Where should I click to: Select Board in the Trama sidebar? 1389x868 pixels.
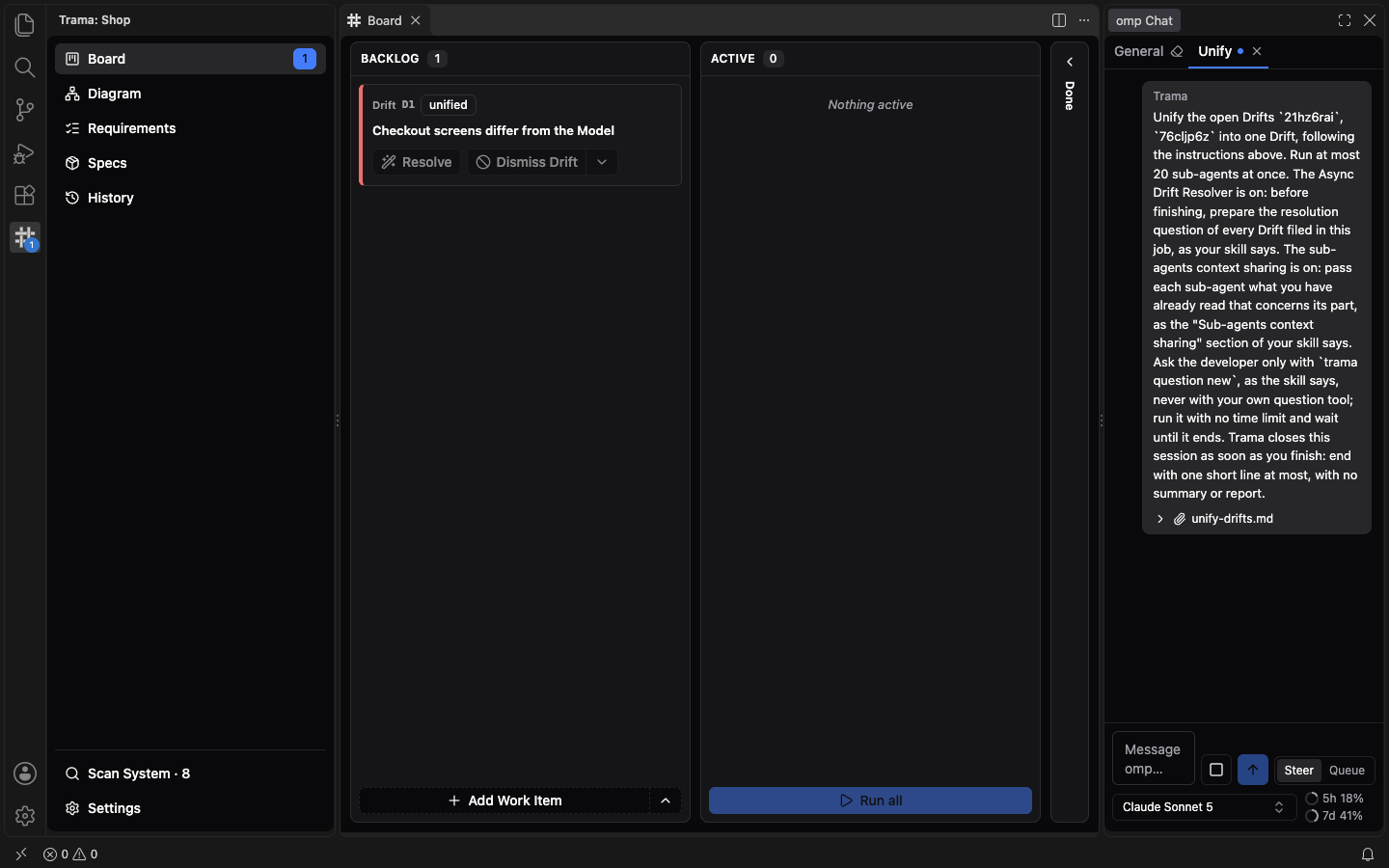[x=190, y=59]
